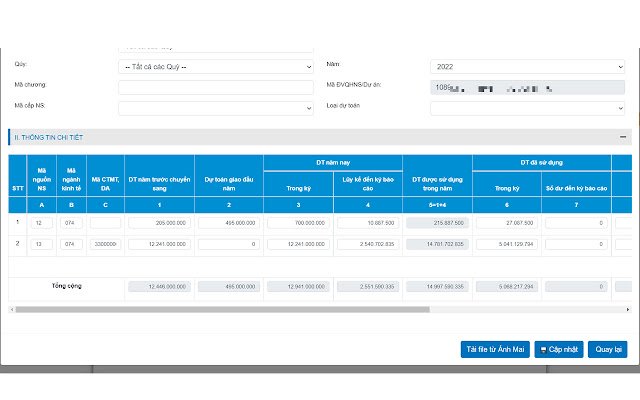
Task: Click the 'Tải file từ Ánh Mai' button
Action: 495,349
